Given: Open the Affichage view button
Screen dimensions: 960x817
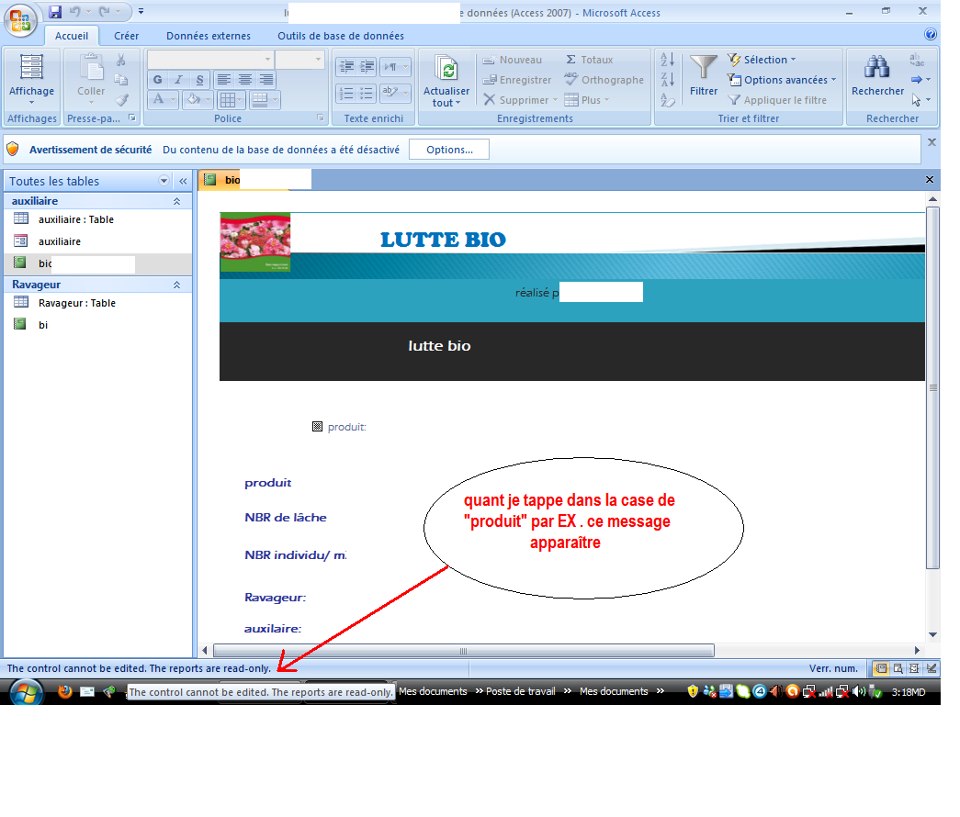Looking at the screenshot, I should coord(31,80).
